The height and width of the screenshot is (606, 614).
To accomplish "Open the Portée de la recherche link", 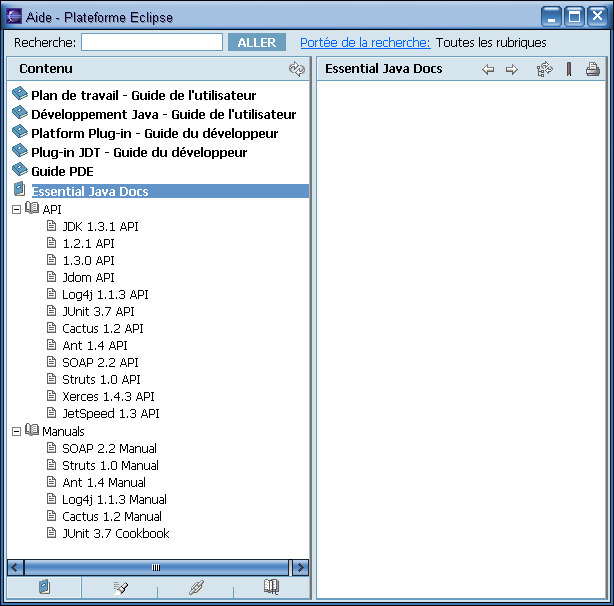I will [365, 43].
